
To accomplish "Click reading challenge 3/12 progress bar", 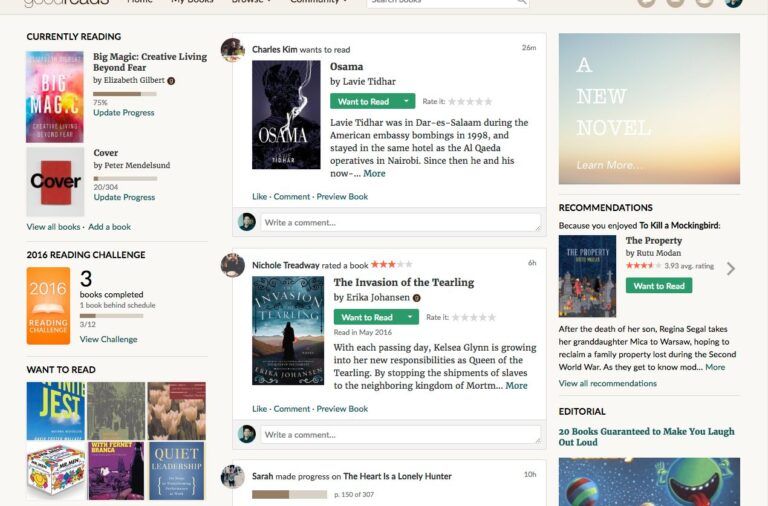I will (x=112, y=316).
